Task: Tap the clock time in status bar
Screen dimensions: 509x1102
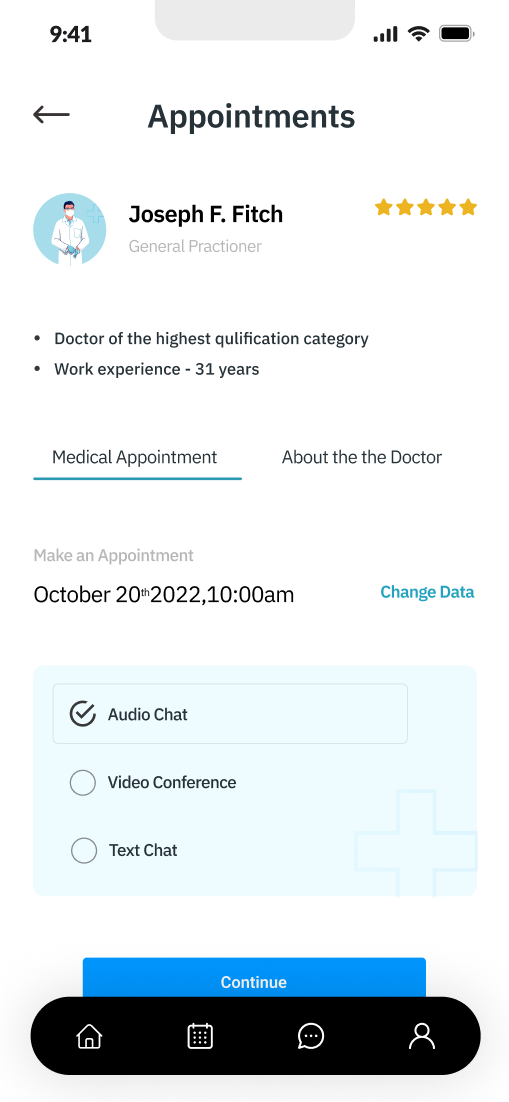Action: [70, 34]
